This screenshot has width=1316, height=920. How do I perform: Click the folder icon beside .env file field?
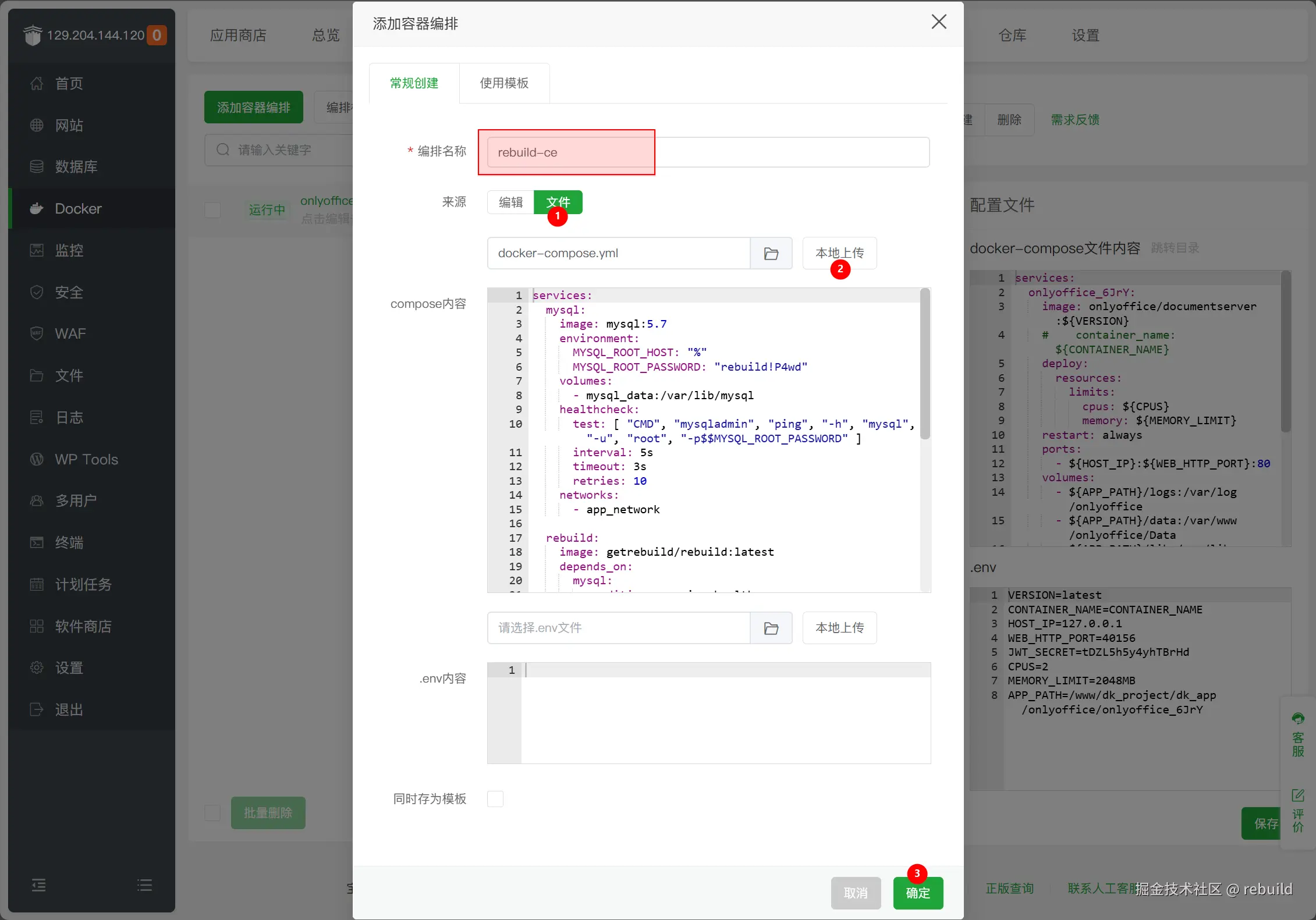click(x=771, y=628)
